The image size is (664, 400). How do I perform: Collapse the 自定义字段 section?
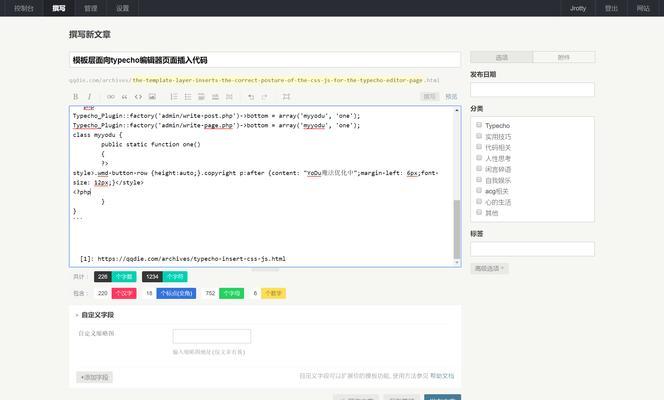pos(94,315)
